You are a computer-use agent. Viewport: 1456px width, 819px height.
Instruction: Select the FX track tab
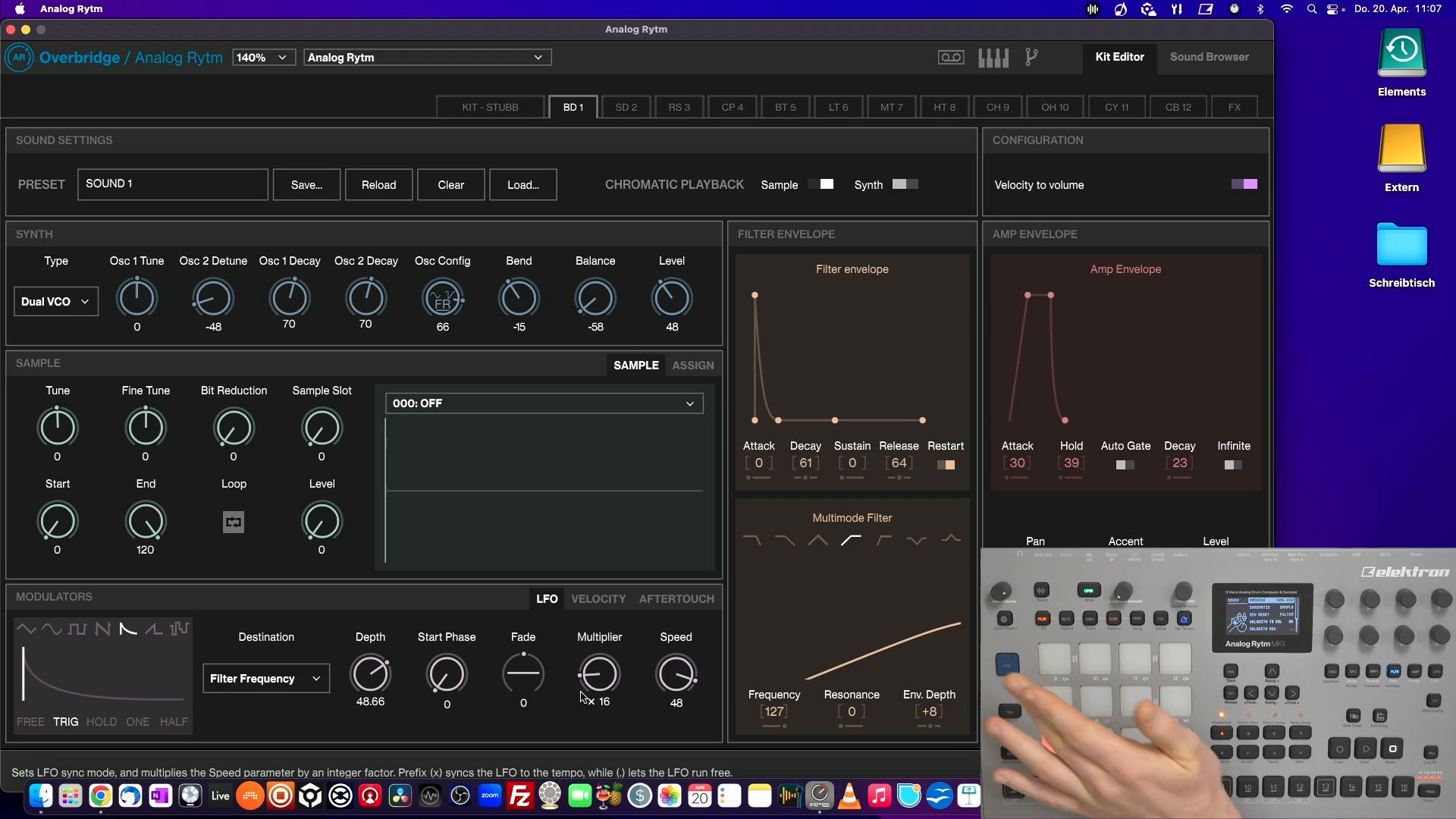coord(1234,107)
